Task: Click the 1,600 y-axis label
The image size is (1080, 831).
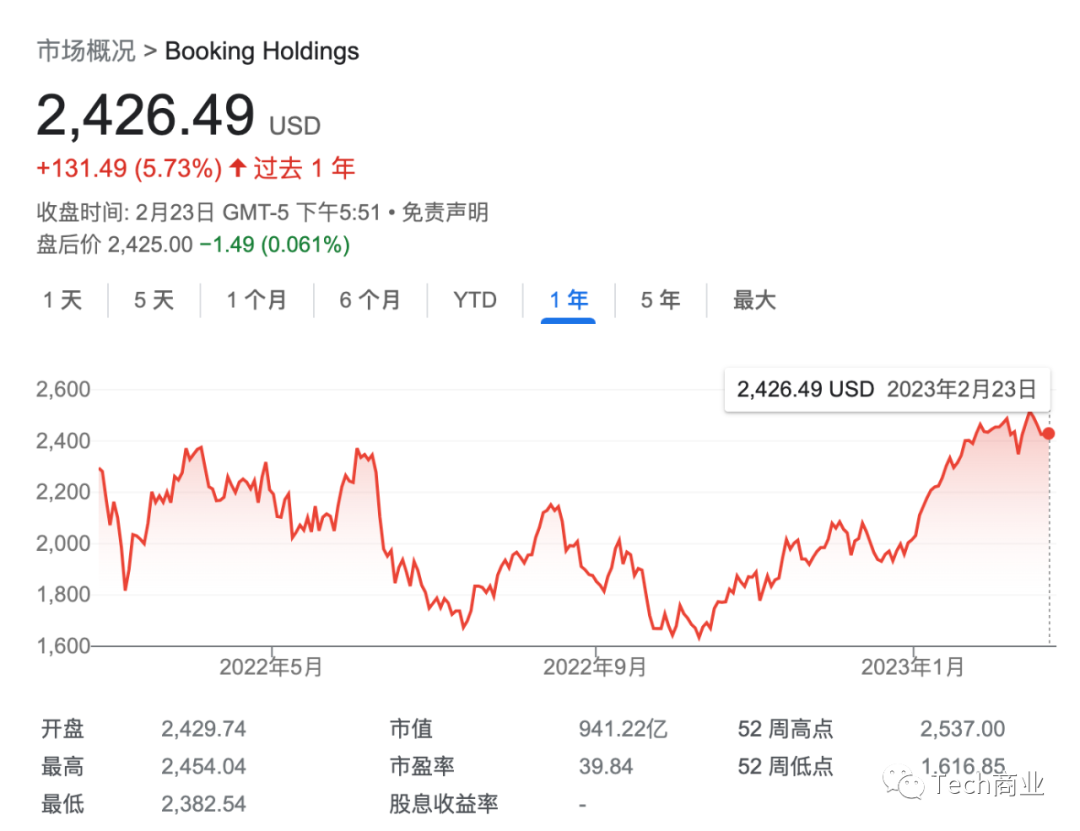Action: 63,646
